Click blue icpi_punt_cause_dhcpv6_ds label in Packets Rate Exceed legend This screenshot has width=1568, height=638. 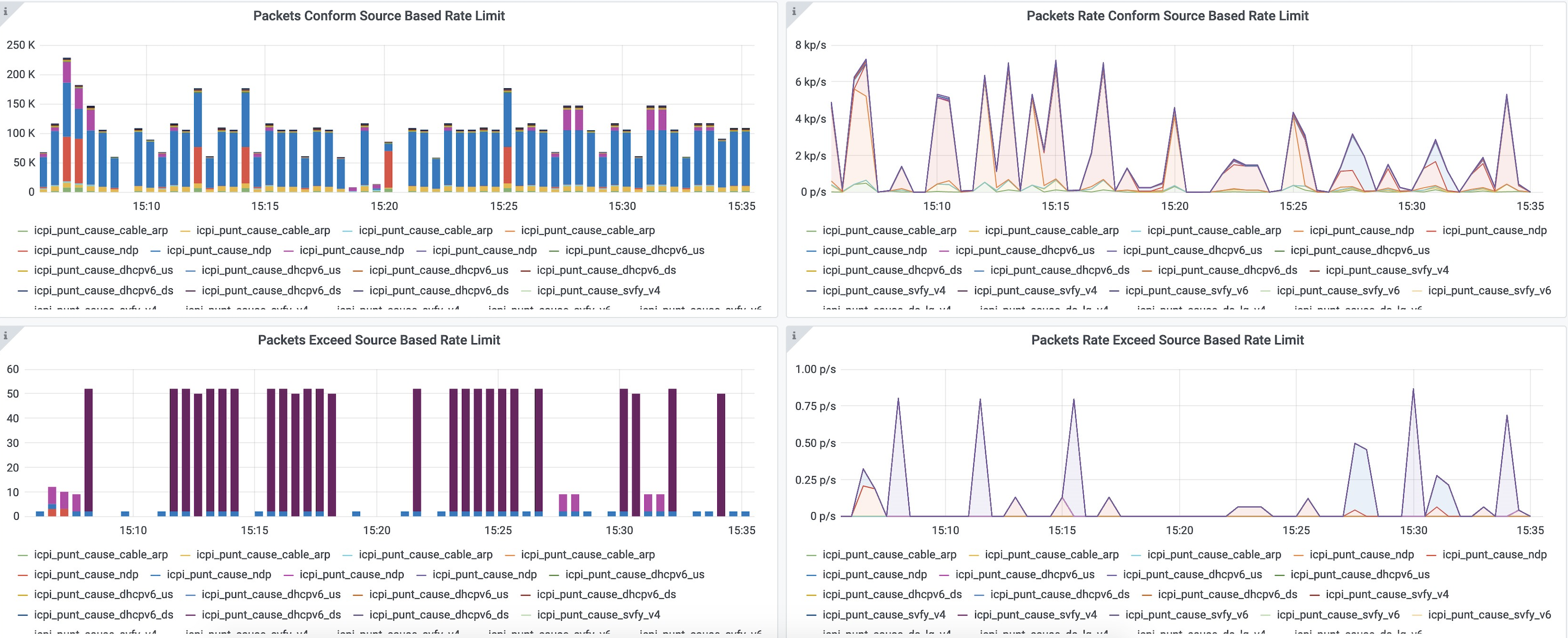[1060, 594]
